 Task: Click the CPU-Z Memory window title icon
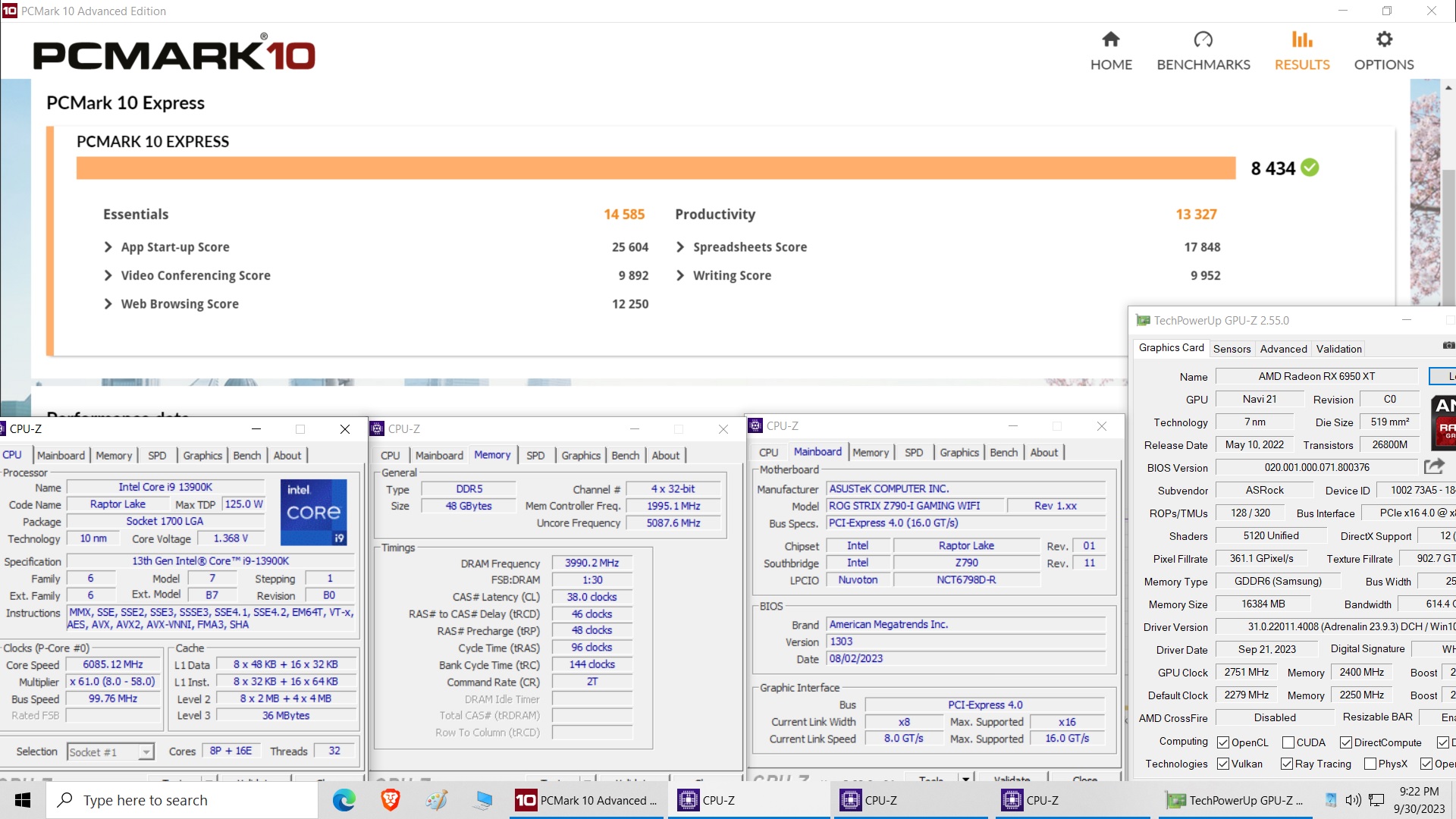[377, 428]
